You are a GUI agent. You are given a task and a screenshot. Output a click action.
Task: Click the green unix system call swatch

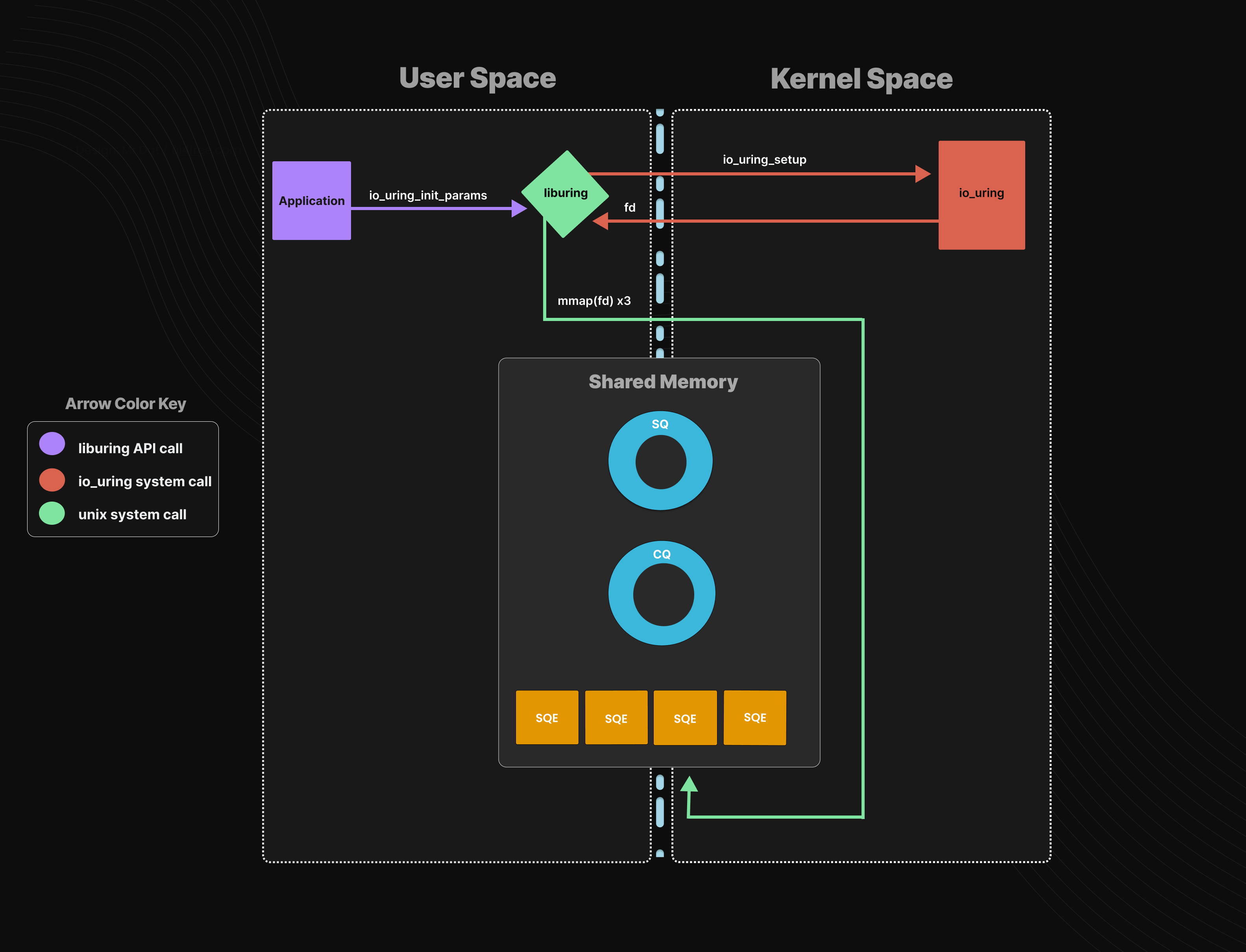click(52, 513)
